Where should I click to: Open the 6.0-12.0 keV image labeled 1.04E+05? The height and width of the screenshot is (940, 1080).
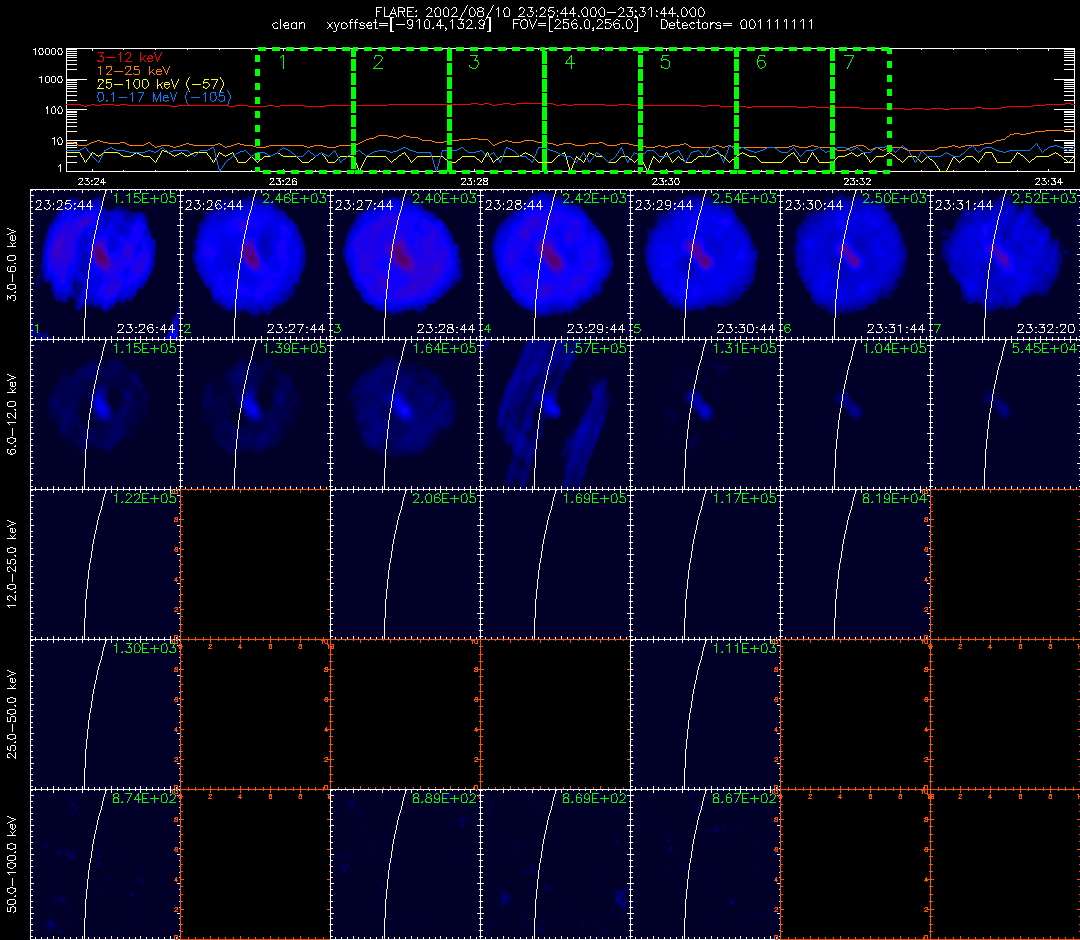(856, 415)
